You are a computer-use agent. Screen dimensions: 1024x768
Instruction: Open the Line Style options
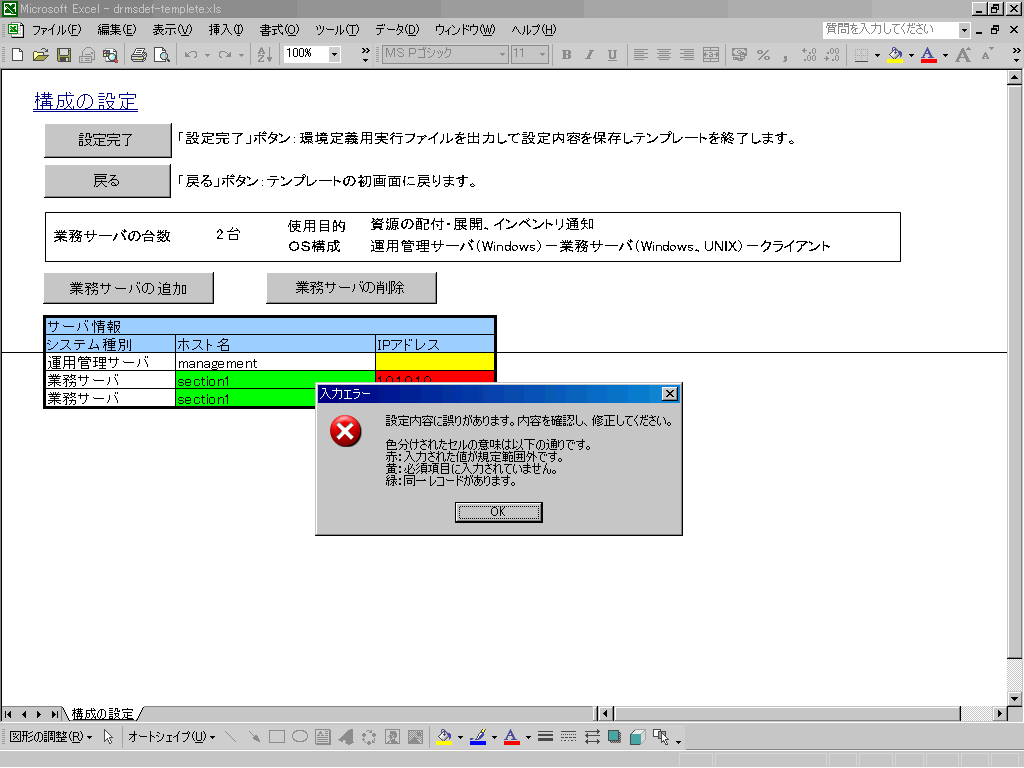click(x=545, y=737)
